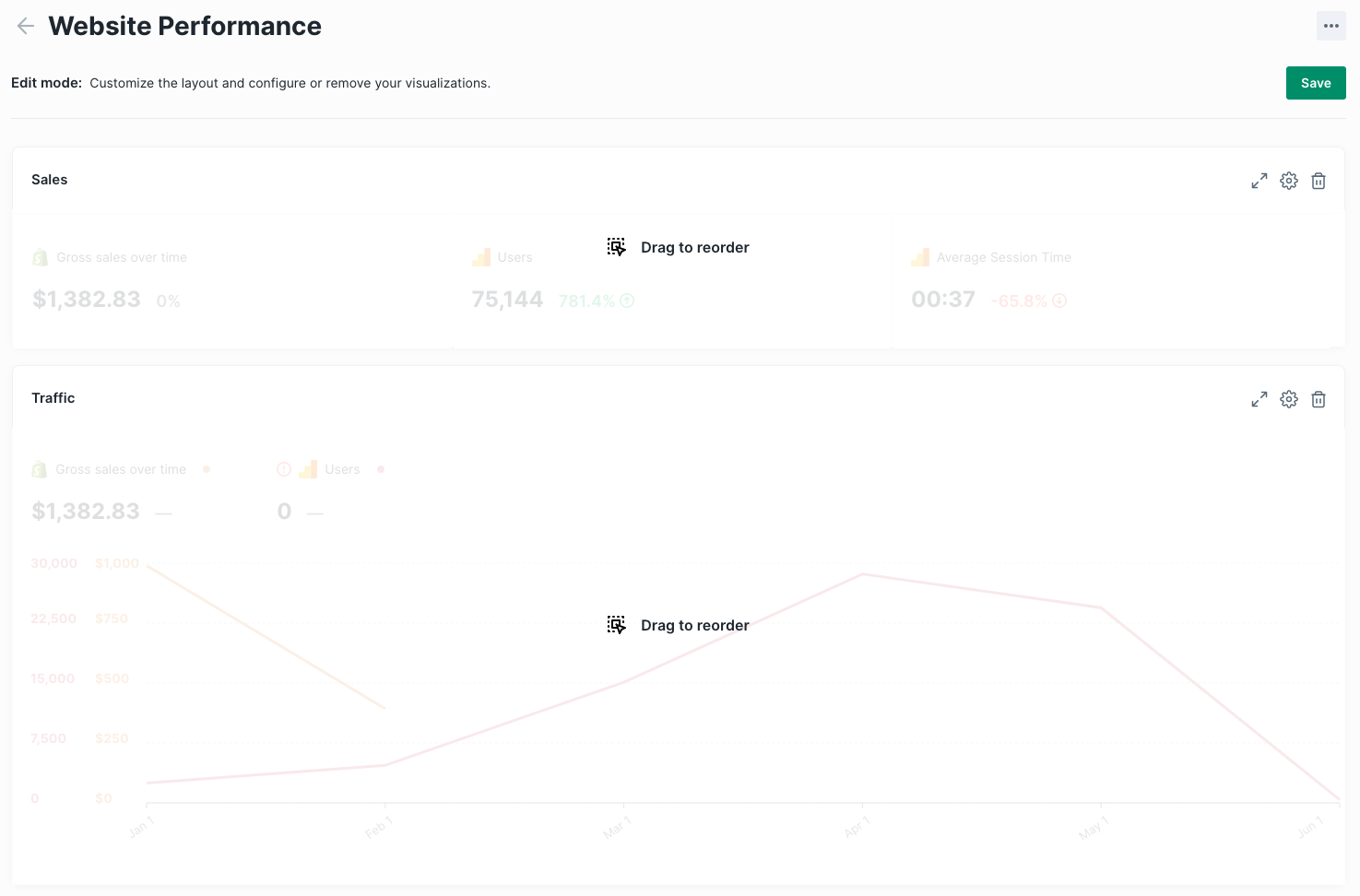Click the pink legend dot next to Users
The image size is (1360, 896).
coord(381,469)
